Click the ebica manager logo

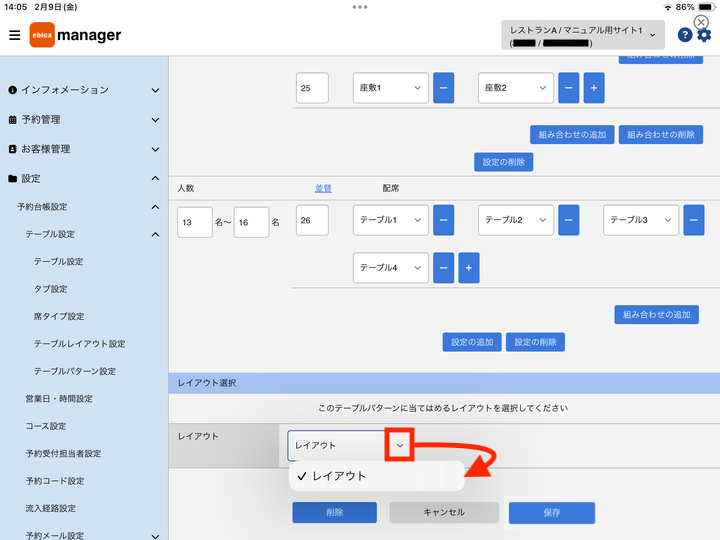(x=75, y=35)
